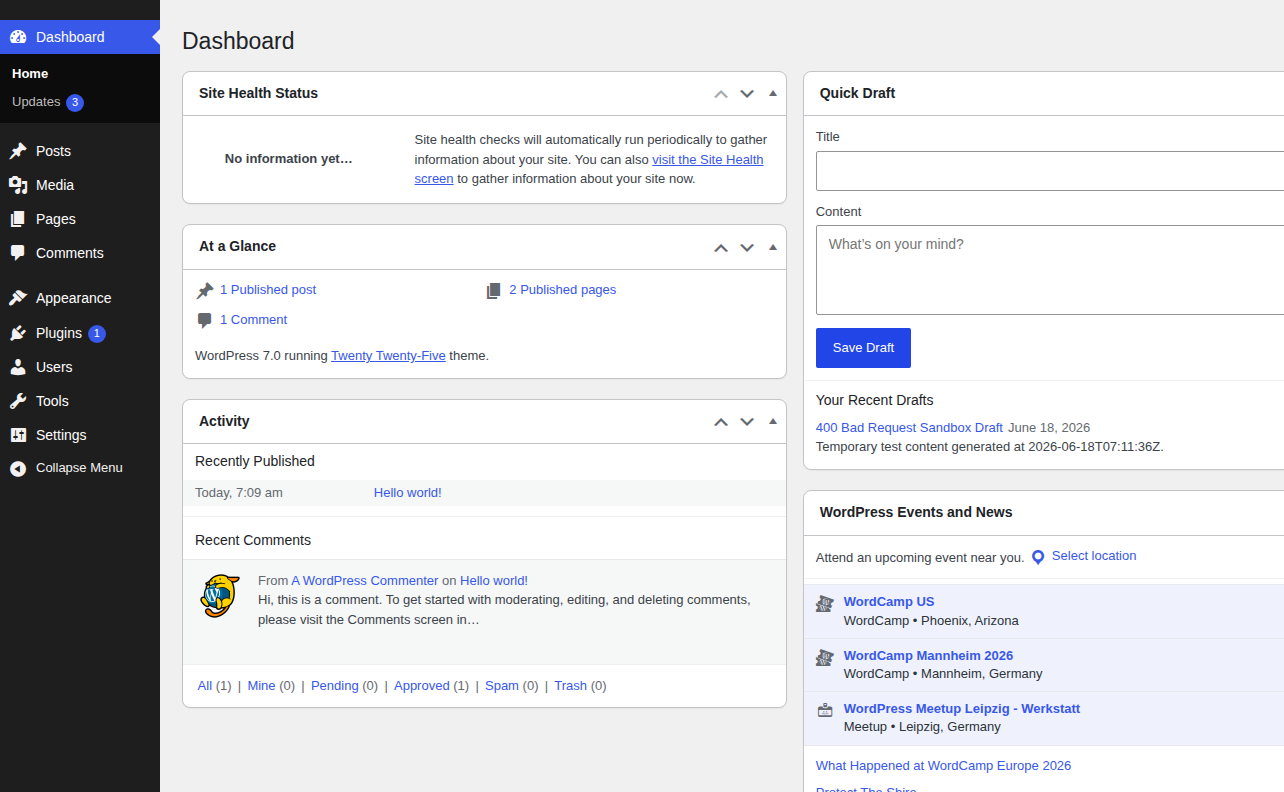Viewport: 1284px width, 792px height.
Task: Open the 2 Published pages link
Action: (x=562, y=290)
